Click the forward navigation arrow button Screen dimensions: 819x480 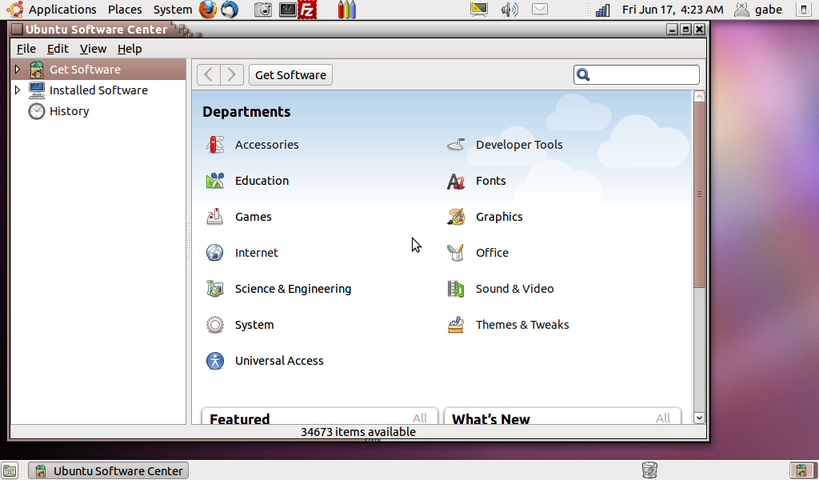click(x=232, y=75)
